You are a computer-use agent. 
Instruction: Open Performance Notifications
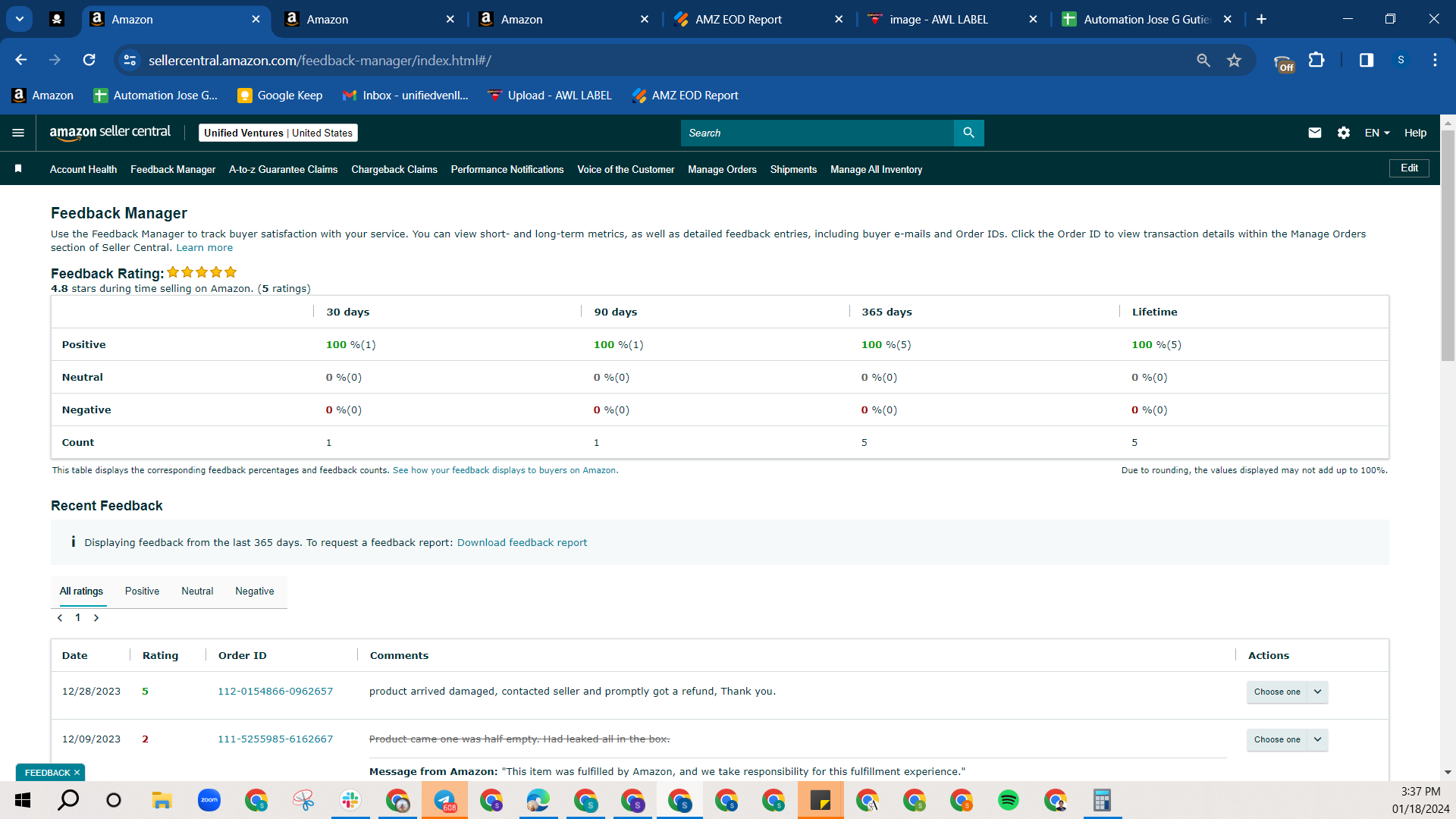[x=507, y=169]
